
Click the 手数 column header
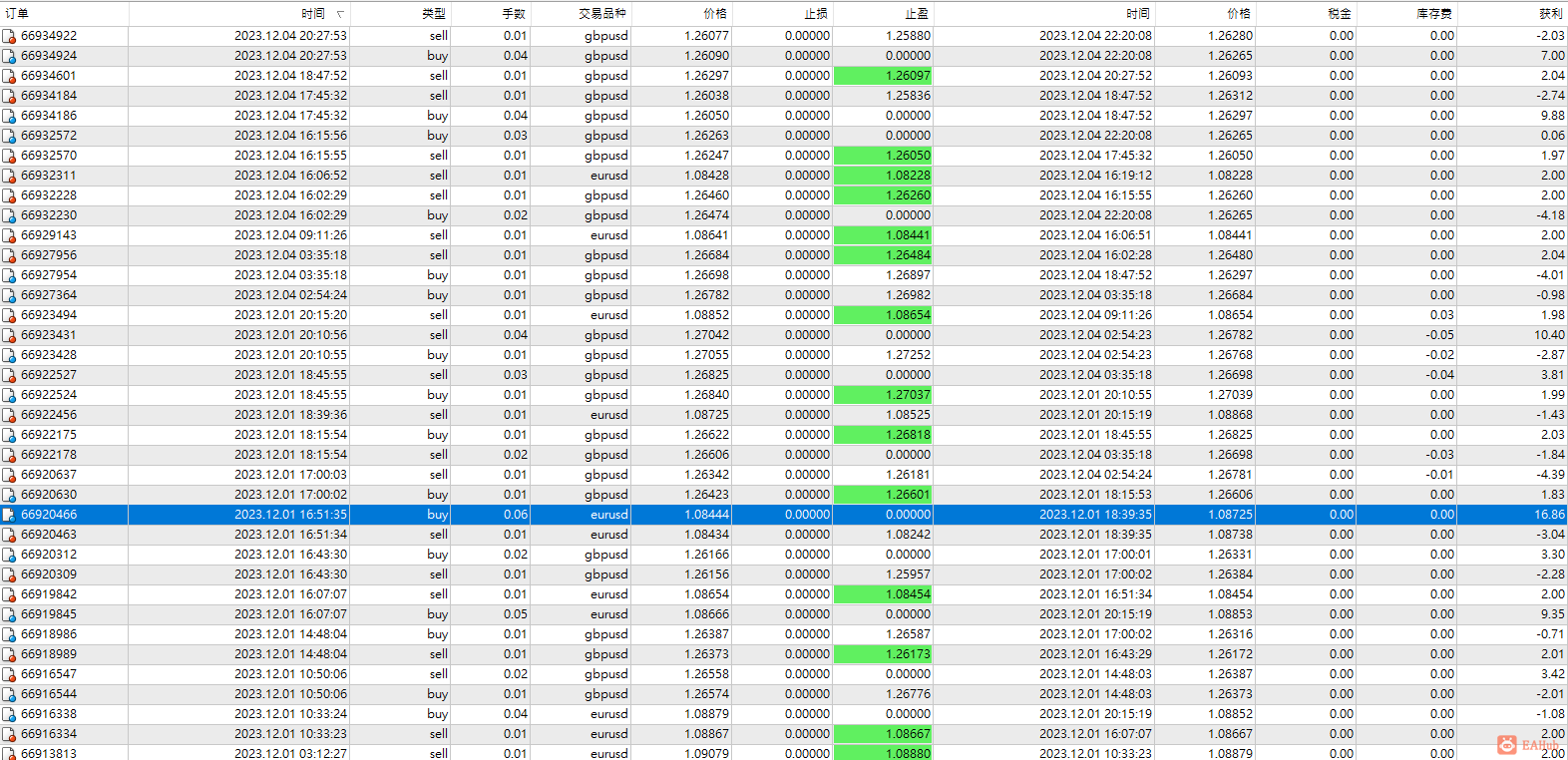pyautogui.click(x=514, y=14)
